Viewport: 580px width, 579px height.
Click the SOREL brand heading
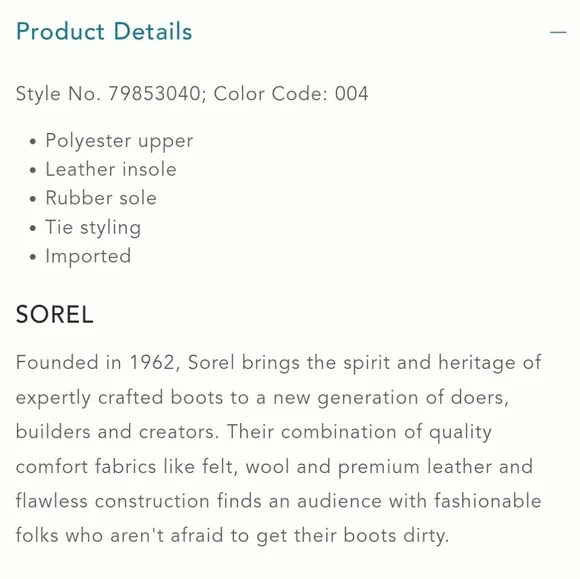54,314
